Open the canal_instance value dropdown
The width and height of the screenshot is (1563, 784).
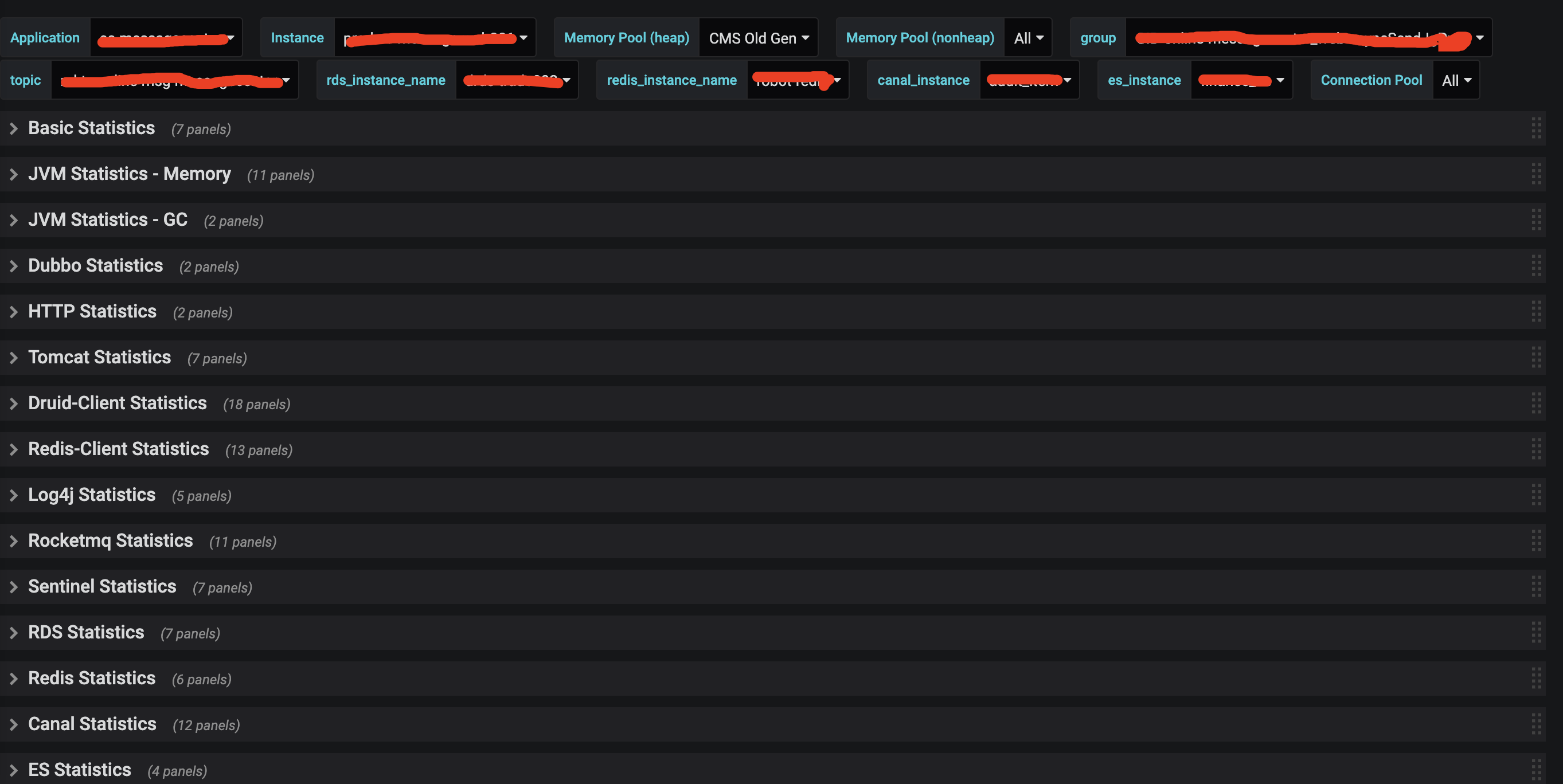click(1029, 81)
